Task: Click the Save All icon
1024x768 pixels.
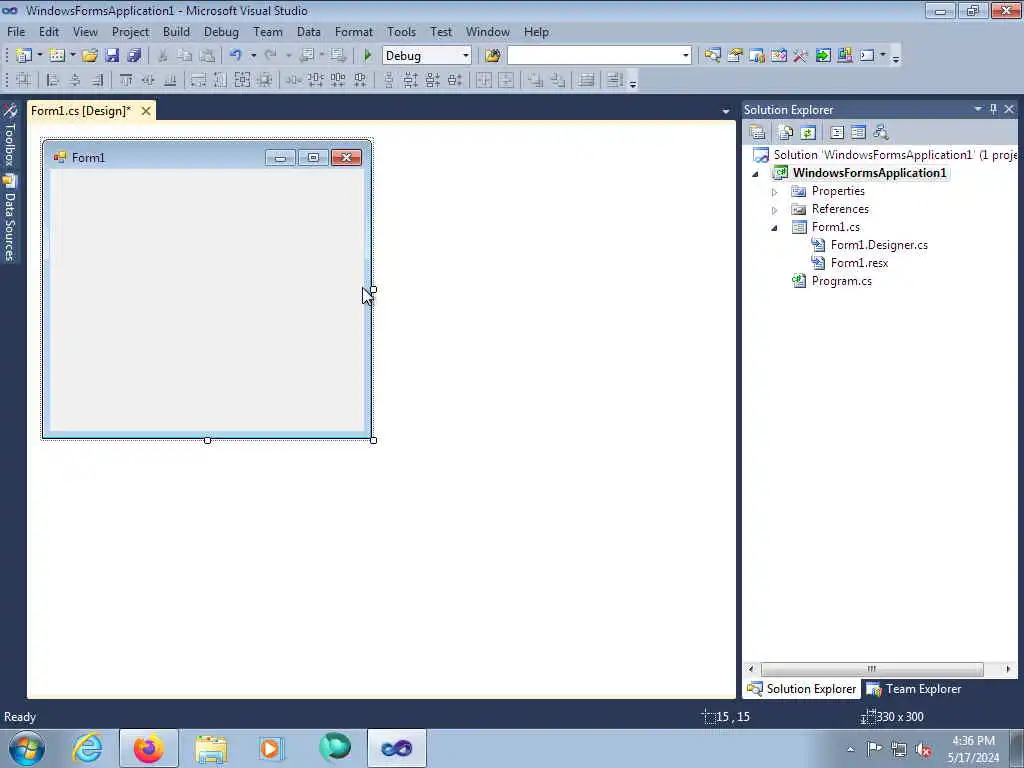Action: [135, 56]
